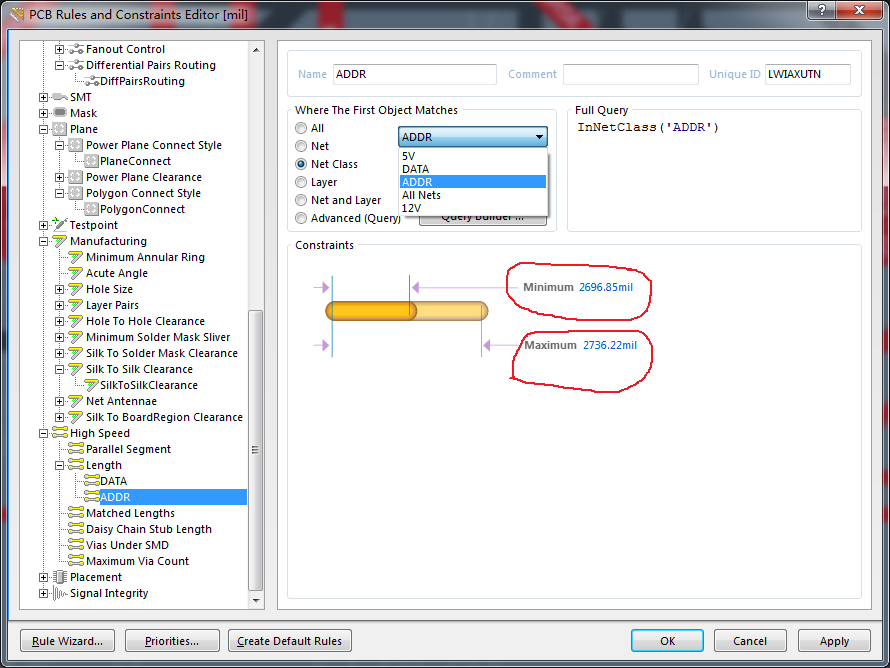890x668 pixels.
Task: Choose ADDR from the net class list
Action: tap(473, 182)
